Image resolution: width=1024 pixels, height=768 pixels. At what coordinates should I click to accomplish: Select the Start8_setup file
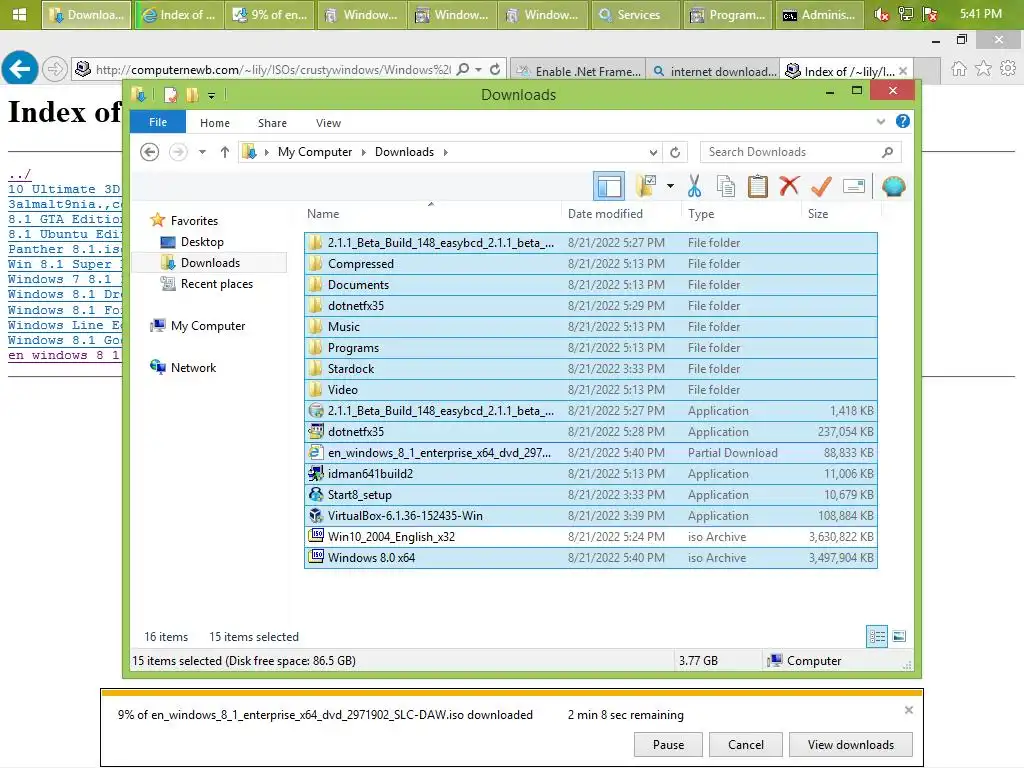point(590,495)
